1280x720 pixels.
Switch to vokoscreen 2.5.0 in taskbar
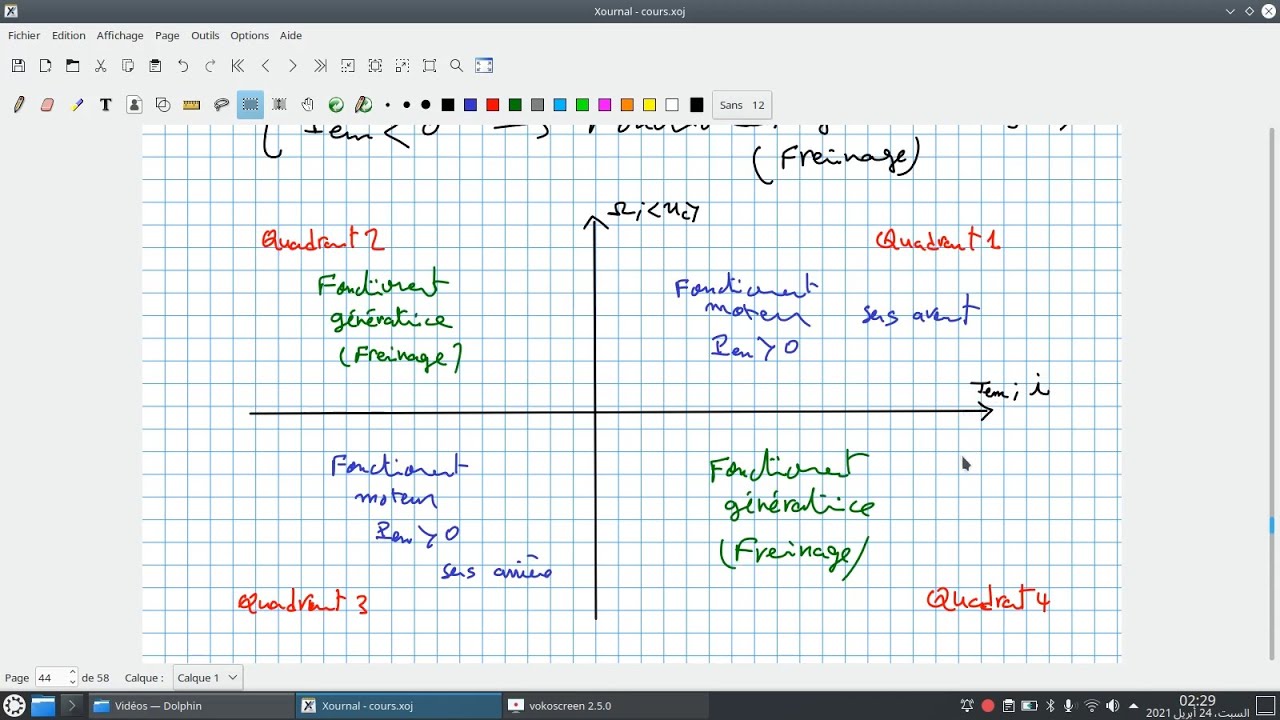click(606, 706)
